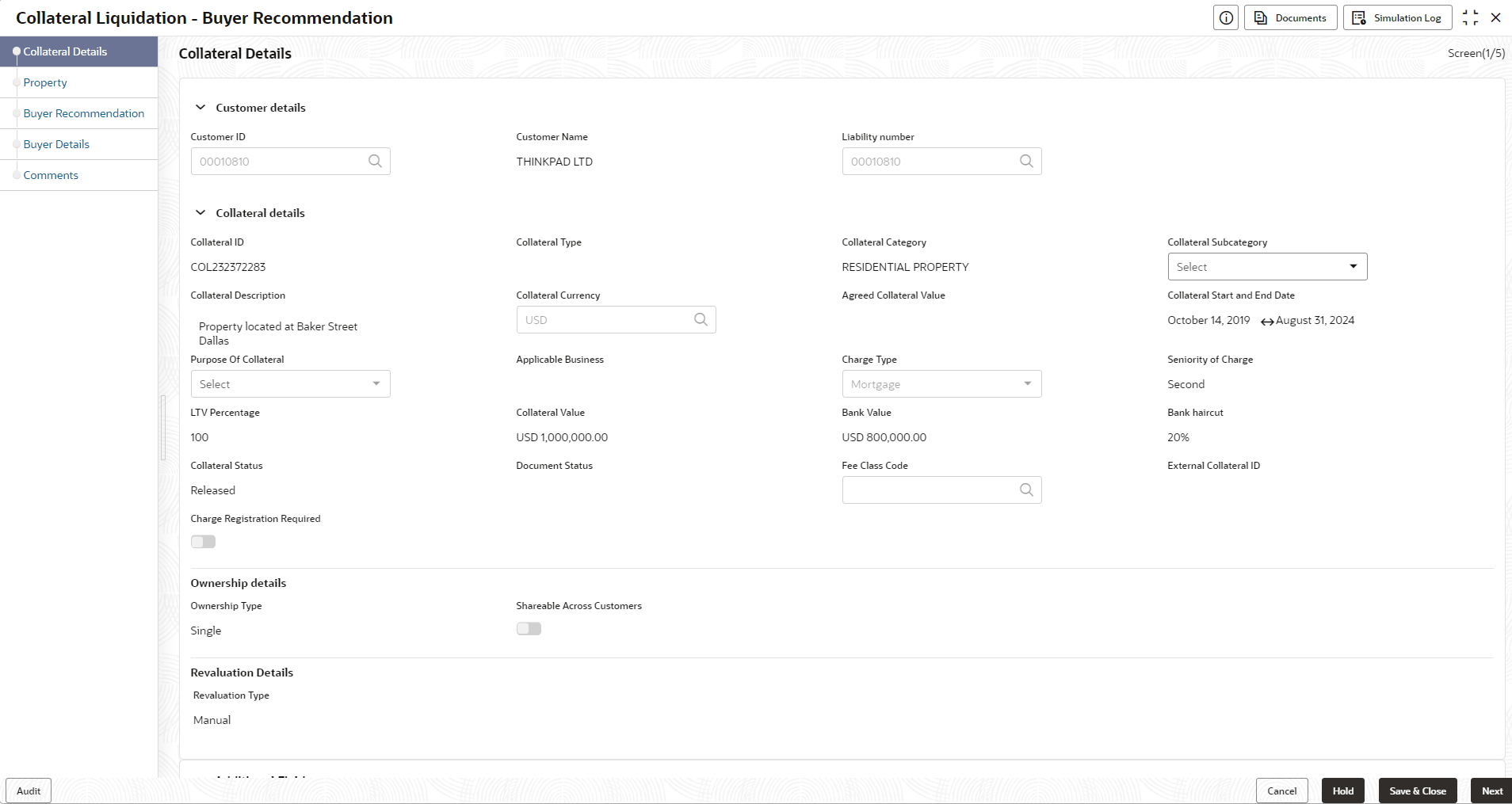Click the Customer ID search magnifier icon
The height and width of the screenshot is (804, 1512).
point(375,161)
